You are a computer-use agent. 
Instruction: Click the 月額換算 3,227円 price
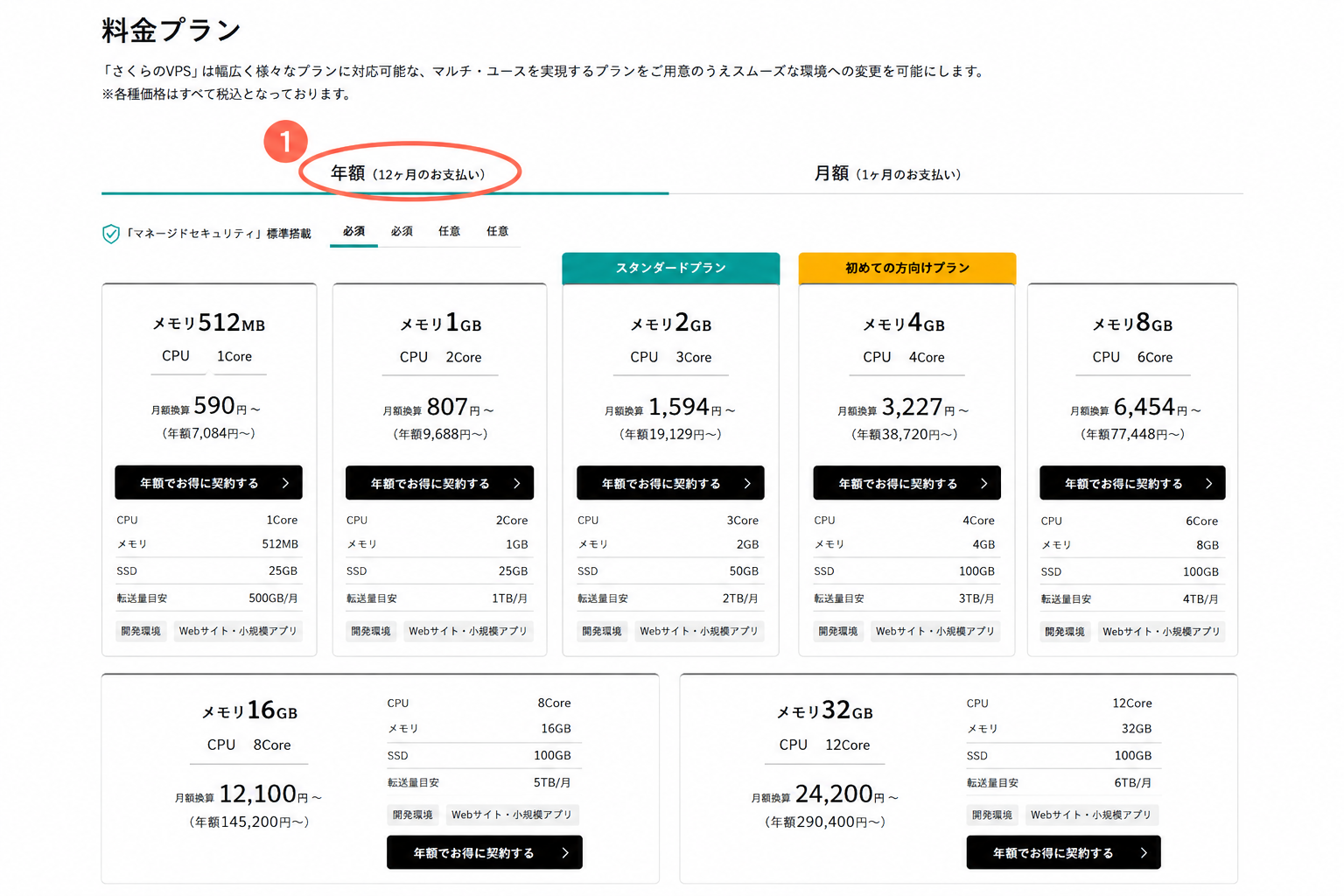(x=903, y=408)
